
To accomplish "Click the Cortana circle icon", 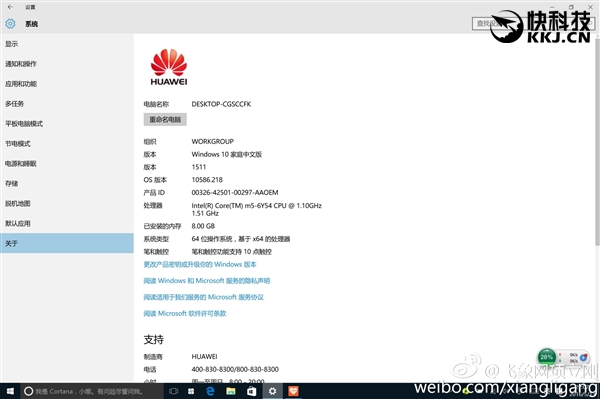I will pyautogui.click(x=28, y=391).
